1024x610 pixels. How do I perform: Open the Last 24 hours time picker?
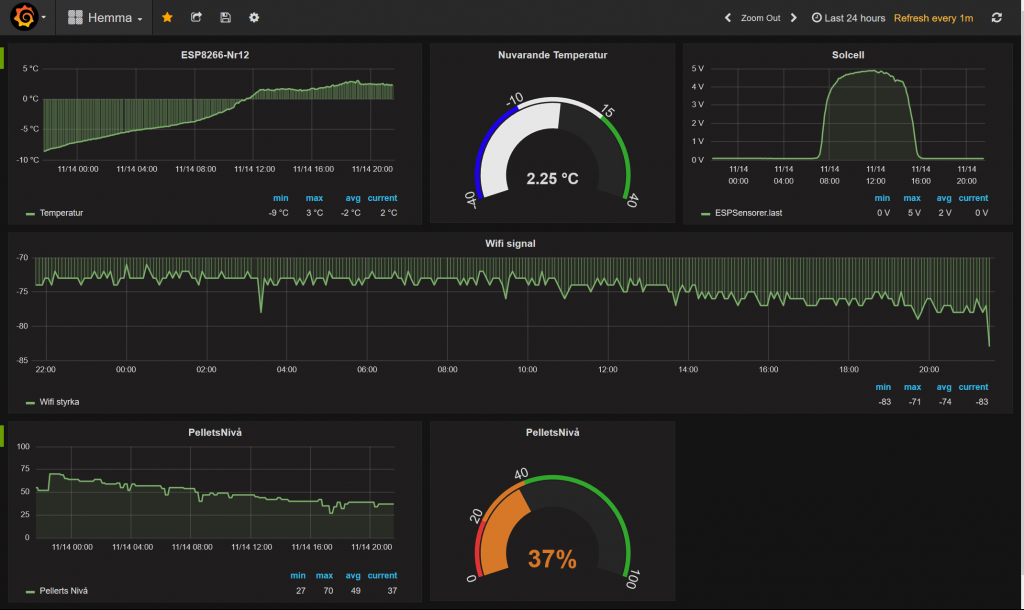(848, 18)
